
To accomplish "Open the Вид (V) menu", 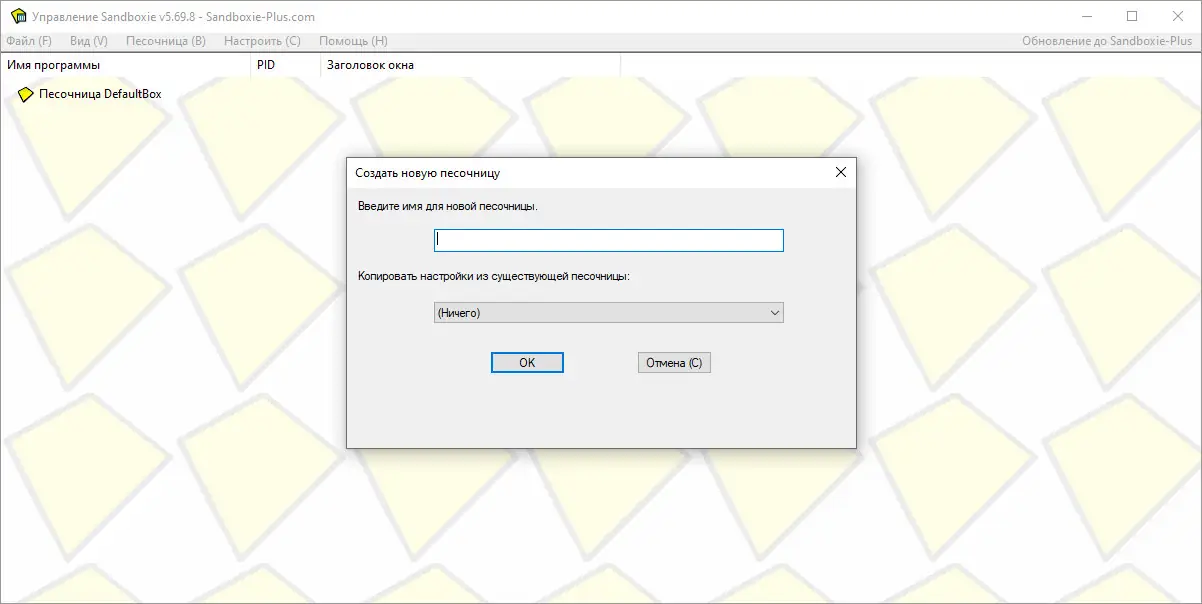I will 89,41.
